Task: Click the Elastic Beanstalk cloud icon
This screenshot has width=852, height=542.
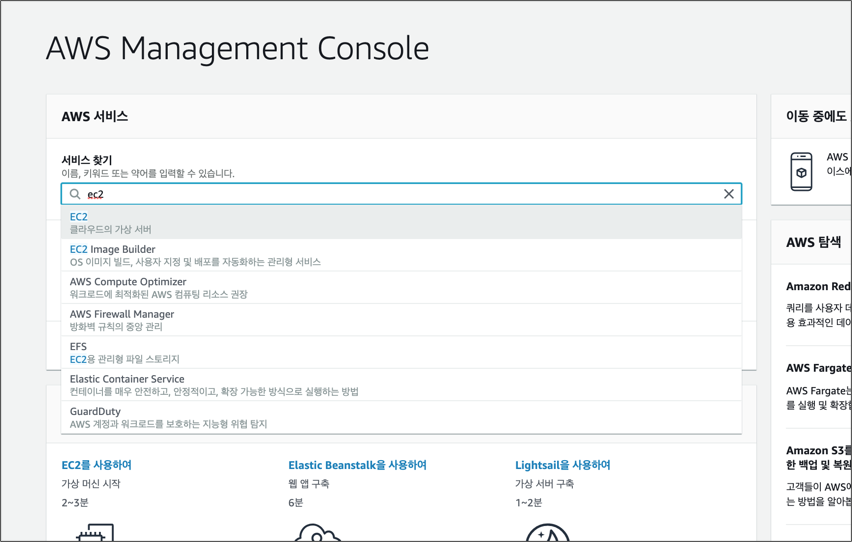Action: click(317, 532)
